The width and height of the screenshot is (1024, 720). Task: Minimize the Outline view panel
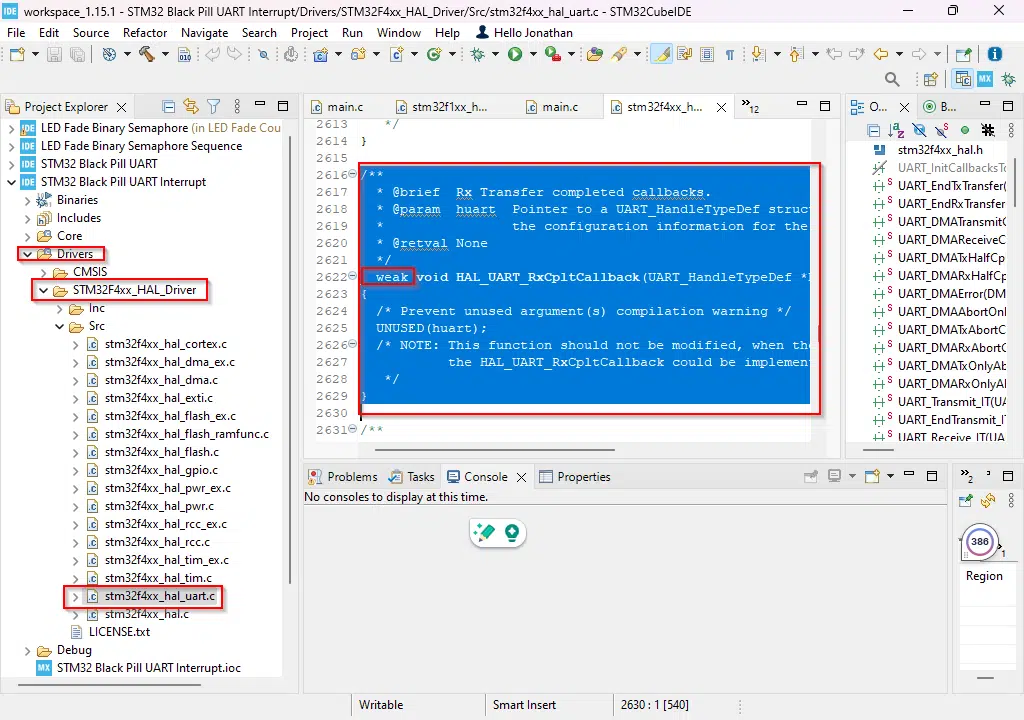[x=985, y=105]
